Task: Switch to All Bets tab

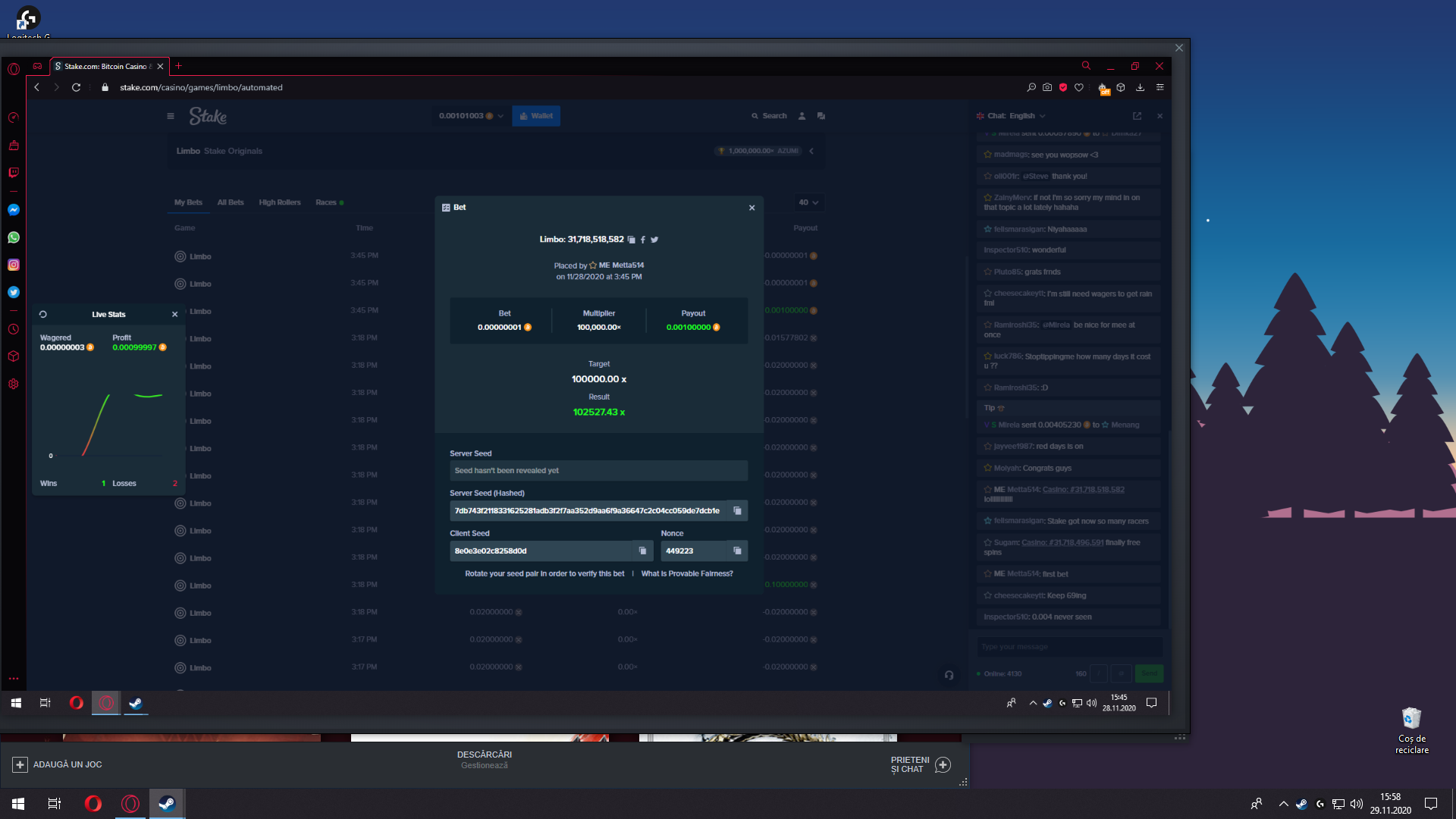Action: (x=231, y=202)
